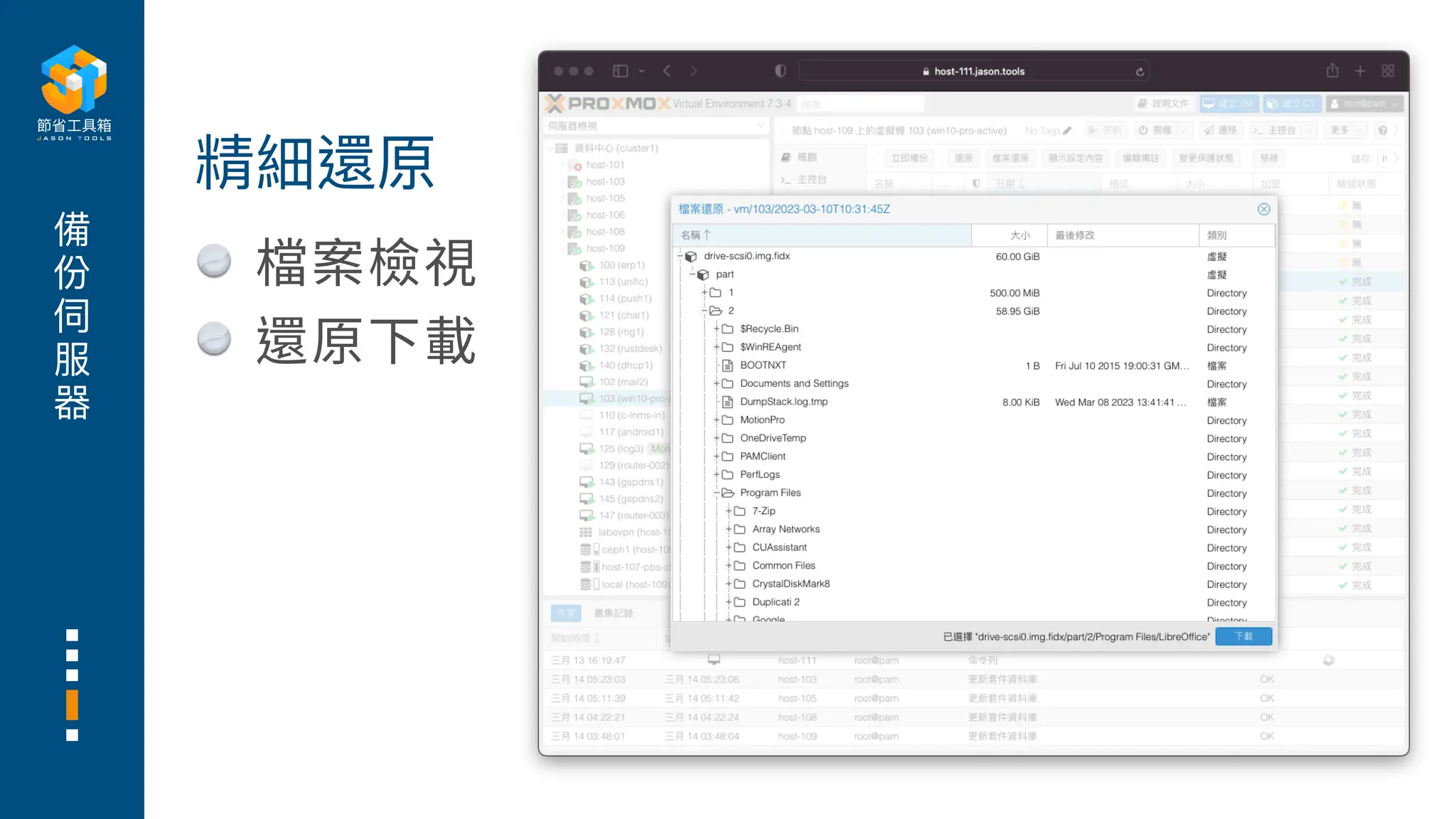The image size is (1456, 819).
Task: Select the 58.95 GiB size cell
Action: [1017, 311]
